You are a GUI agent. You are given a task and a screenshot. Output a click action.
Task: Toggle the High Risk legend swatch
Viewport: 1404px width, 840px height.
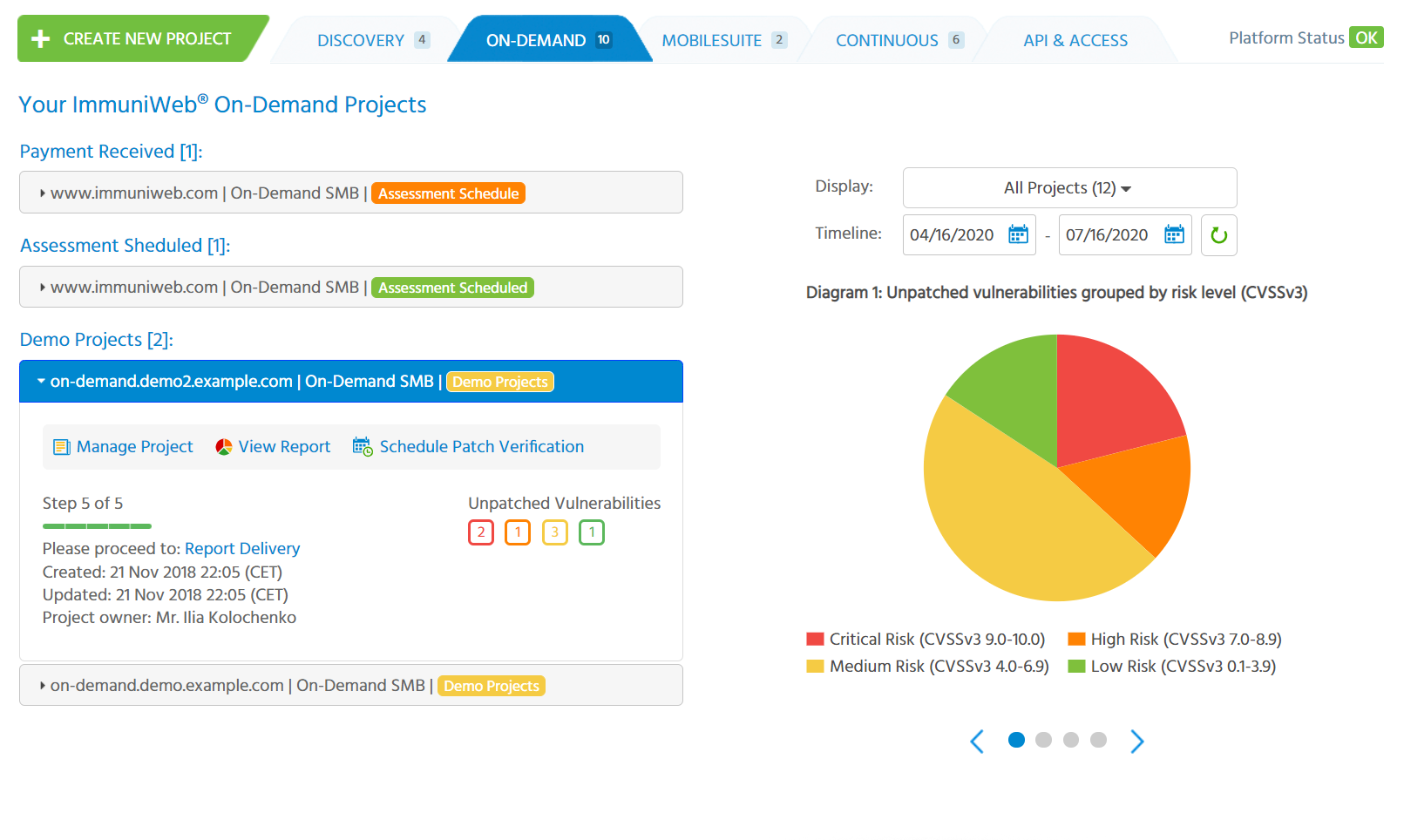(1077, 640)
